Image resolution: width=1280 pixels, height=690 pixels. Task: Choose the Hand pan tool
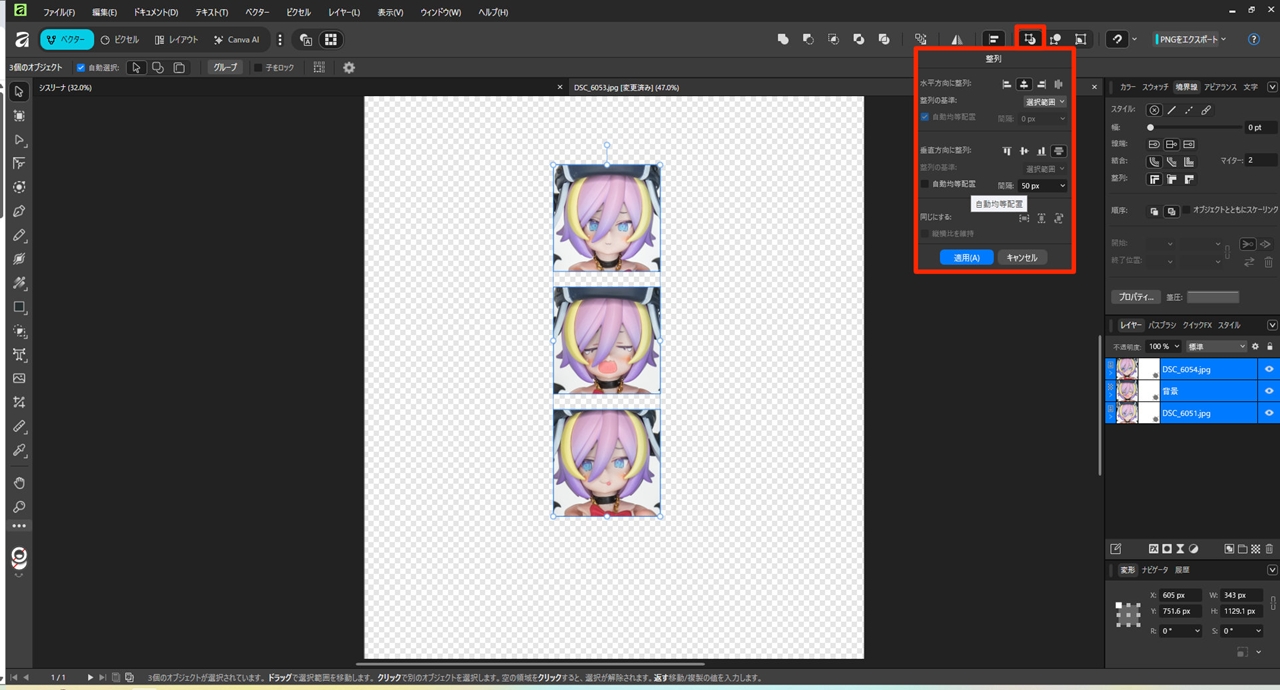tap(19, 483)
